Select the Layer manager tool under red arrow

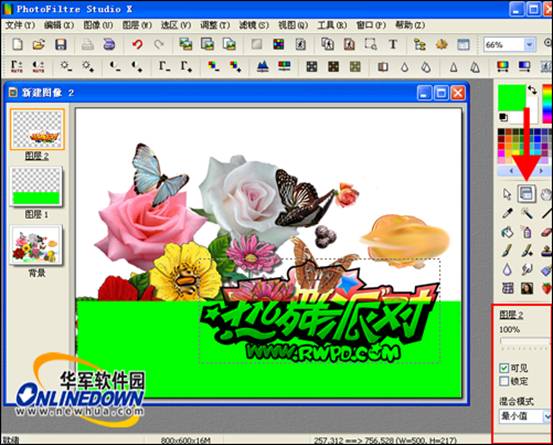[526, 194]
